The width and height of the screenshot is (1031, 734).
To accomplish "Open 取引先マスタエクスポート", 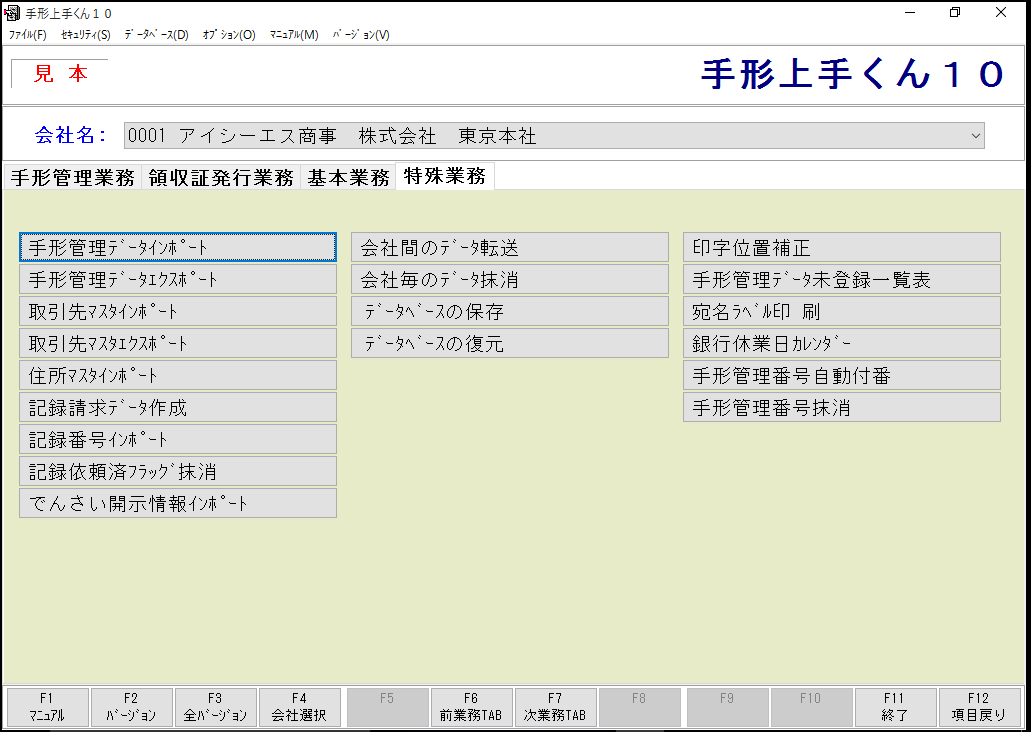I will coord(178,343).
